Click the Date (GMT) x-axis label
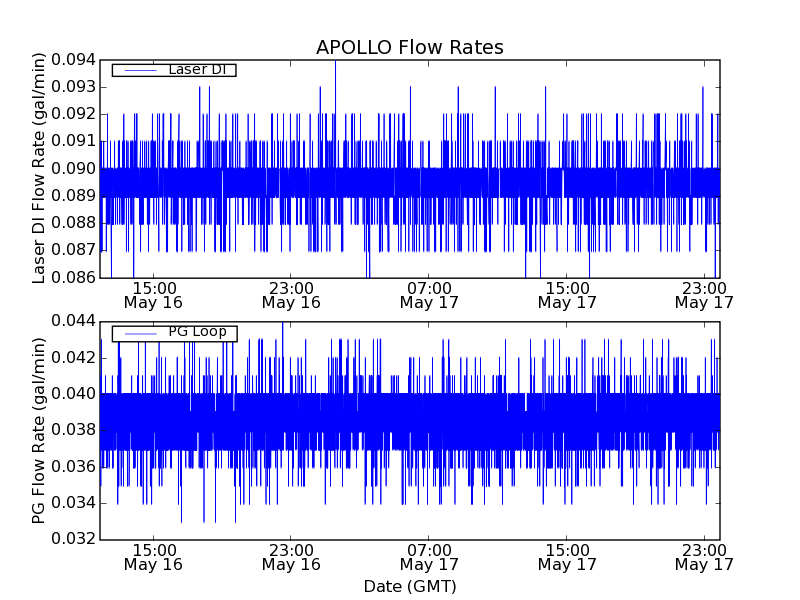The height and width of the screenshot is (600, 800). [409, 586]
